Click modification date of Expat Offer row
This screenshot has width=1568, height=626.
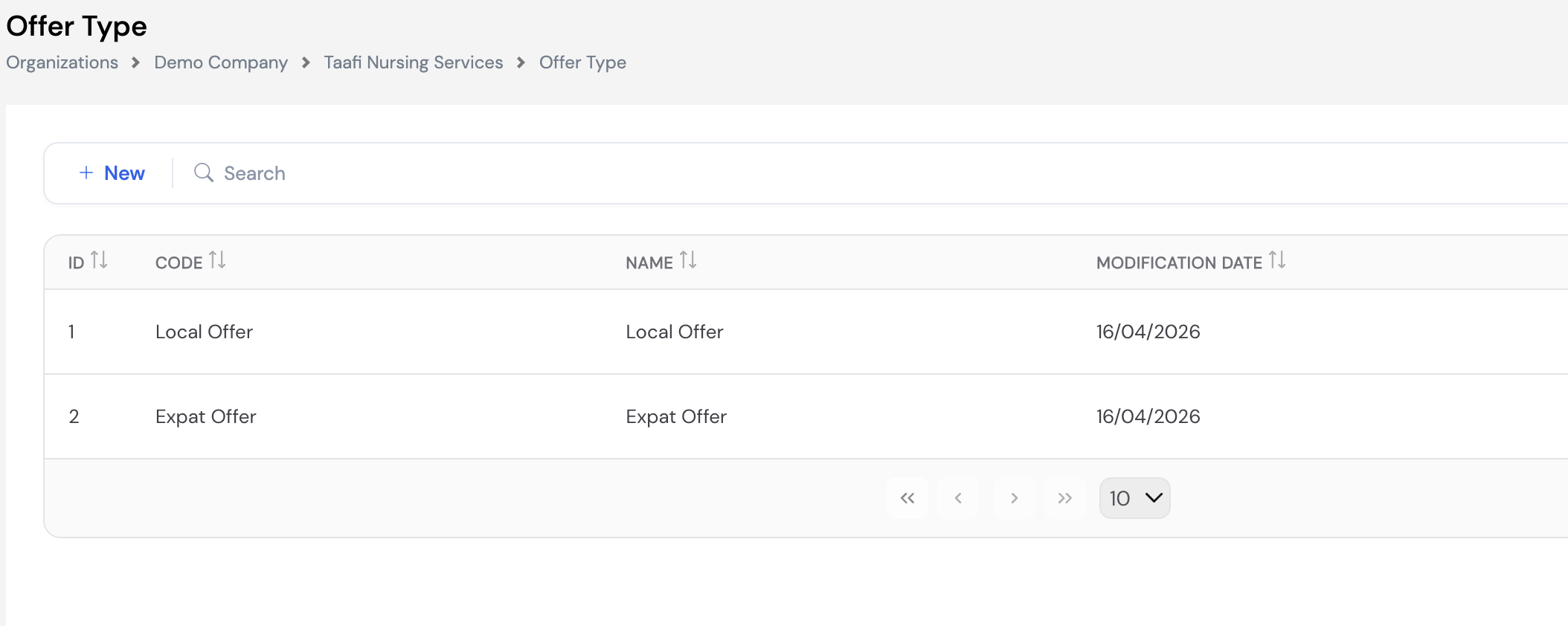click(x=1148, y=416)
